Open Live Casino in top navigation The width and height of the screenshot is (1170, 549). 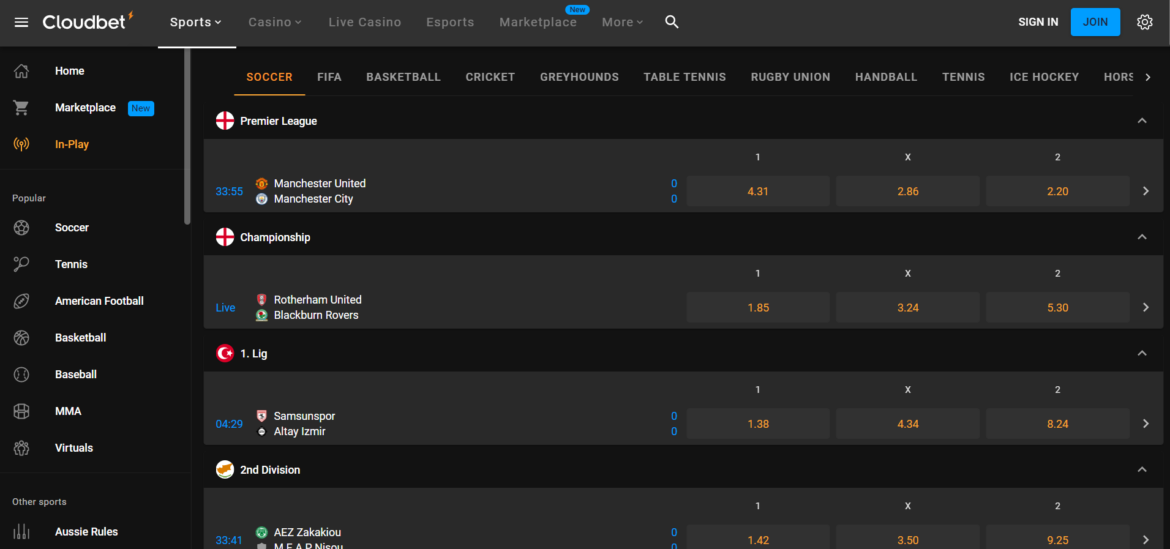[365, 22]
